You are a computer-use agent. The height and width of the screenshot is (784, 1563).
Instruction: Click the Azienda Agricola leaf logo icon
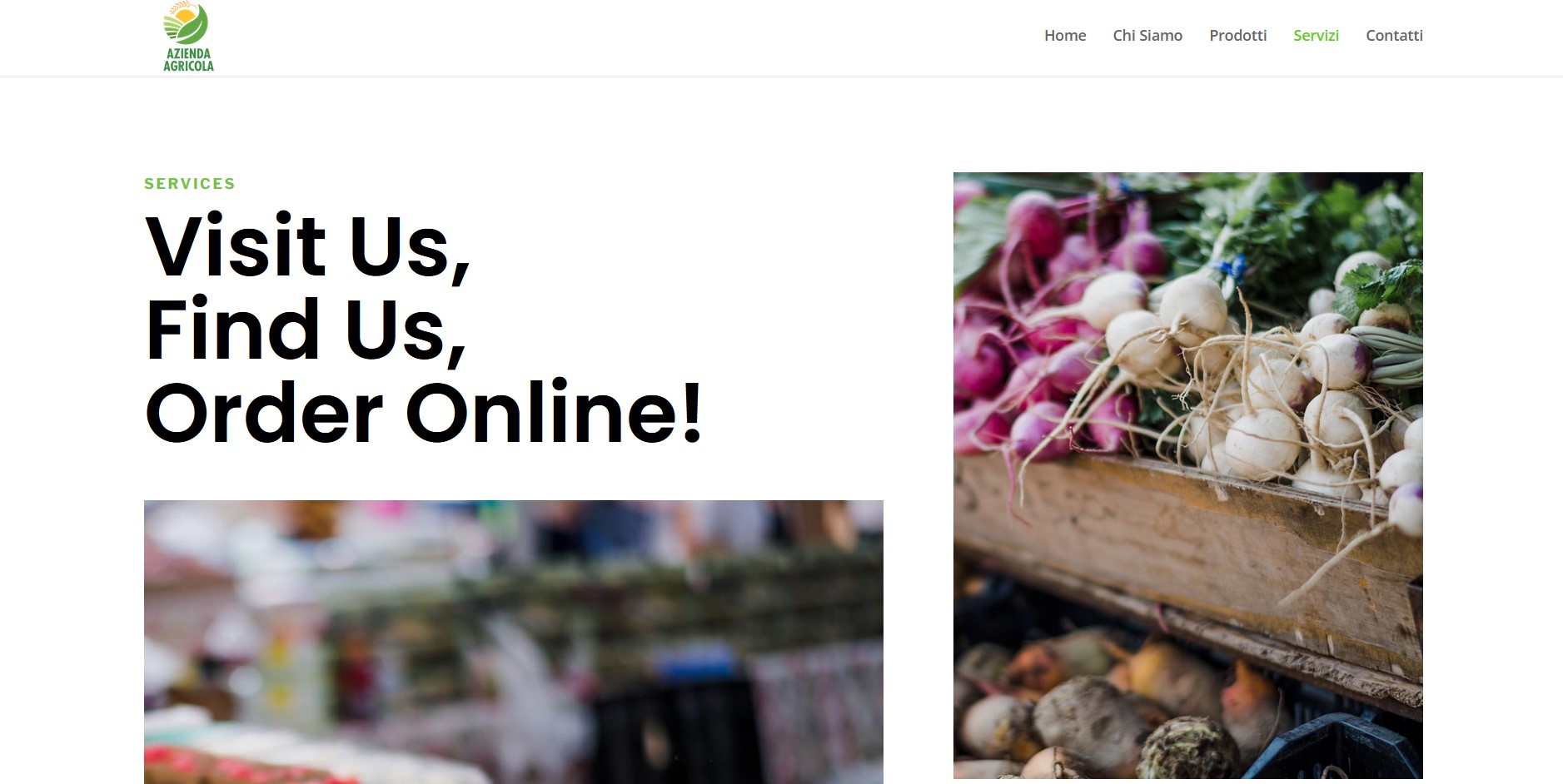[186, 22]
